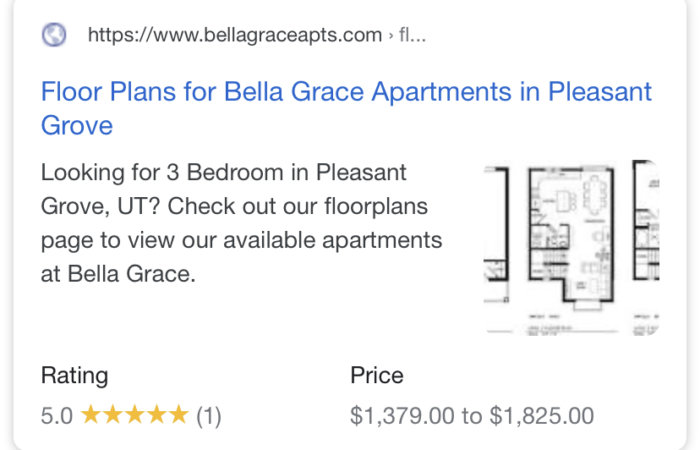Click the (1) review count

tap(209, 416)
